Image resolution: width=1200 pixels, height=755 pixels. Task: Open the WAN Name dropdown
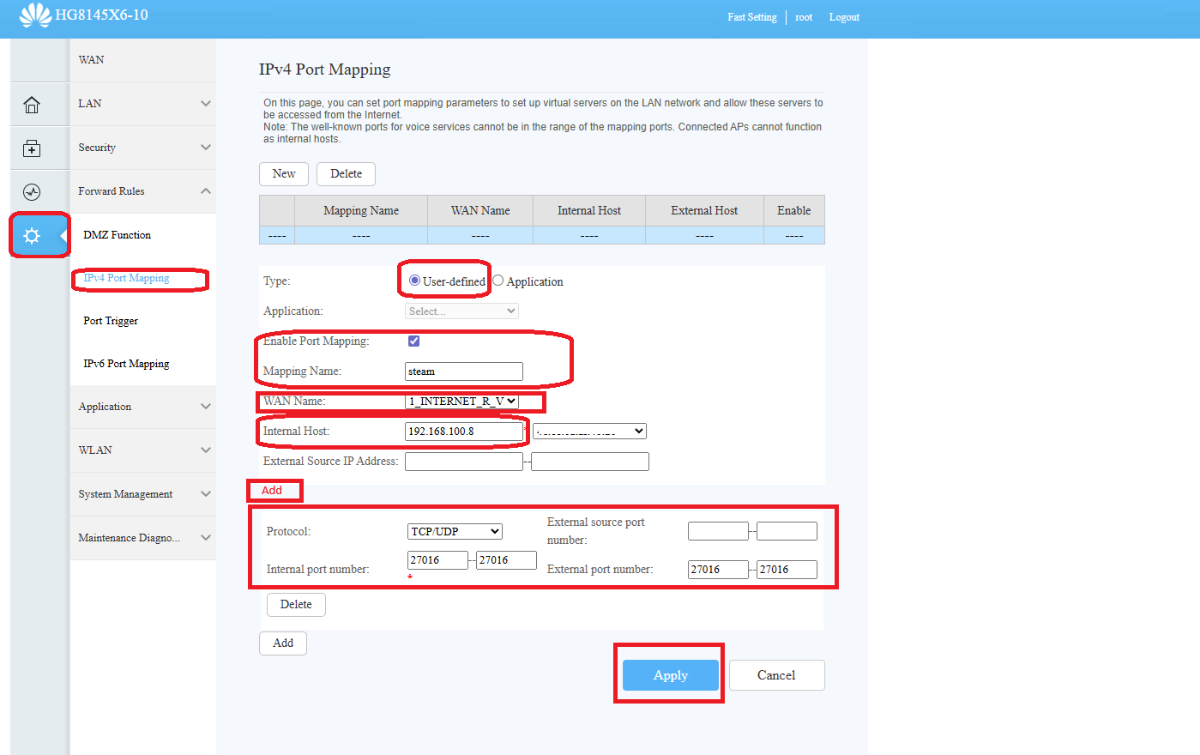[x=462, y=401]
